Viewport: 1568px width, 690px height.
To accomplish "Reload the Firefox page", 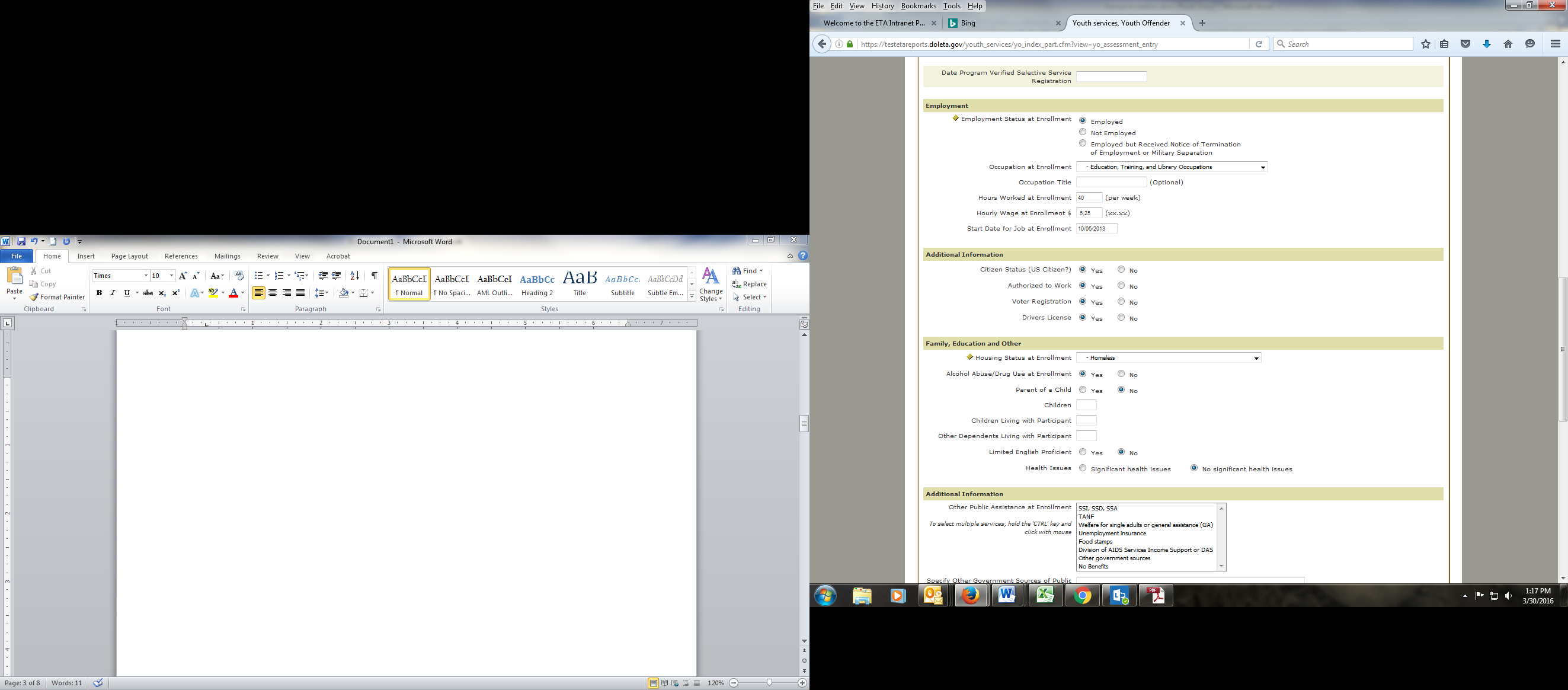I will [x=1259, y=44].
